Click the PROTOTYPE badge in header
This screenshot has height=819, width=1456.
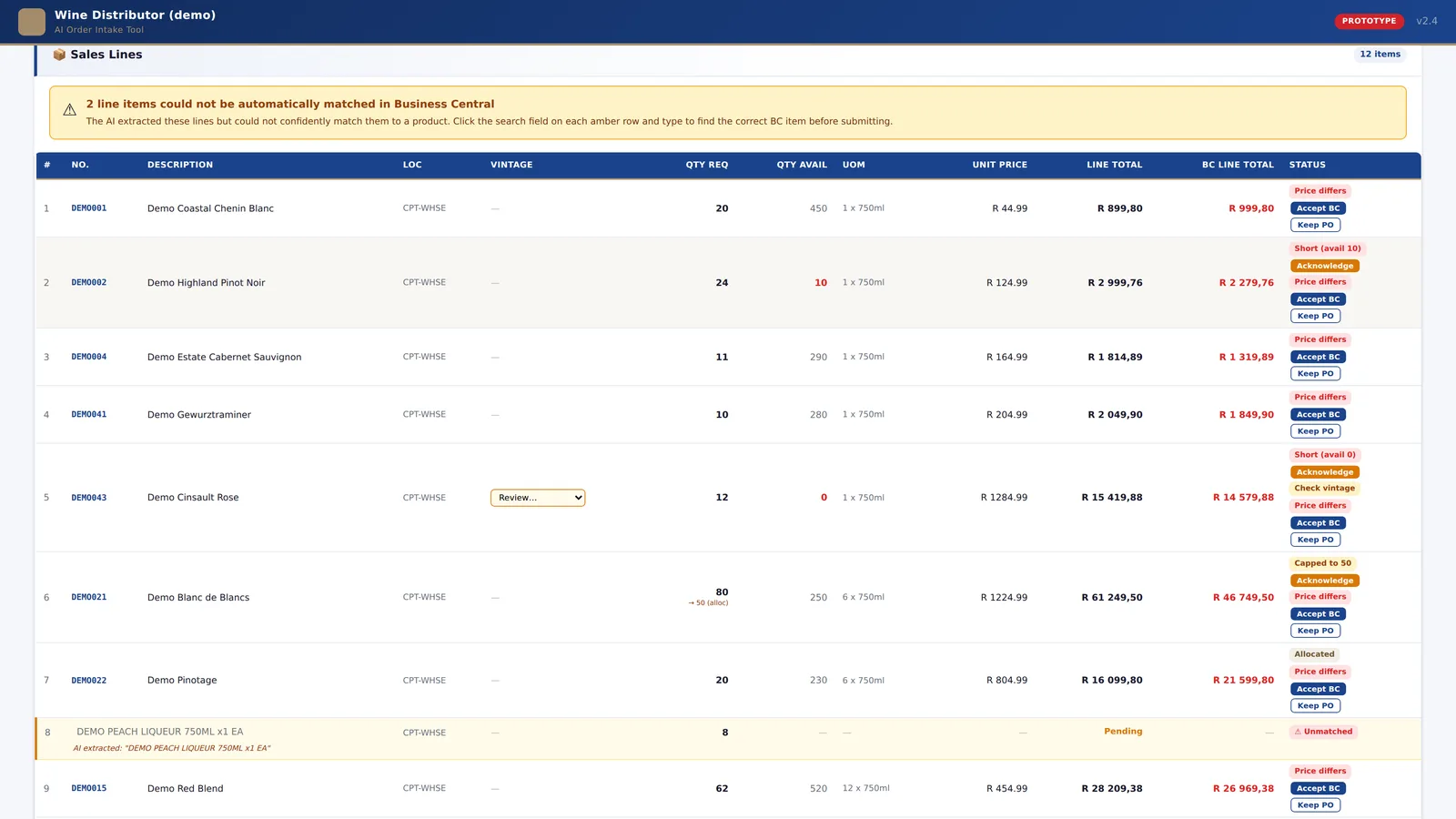pos(1369,21)
